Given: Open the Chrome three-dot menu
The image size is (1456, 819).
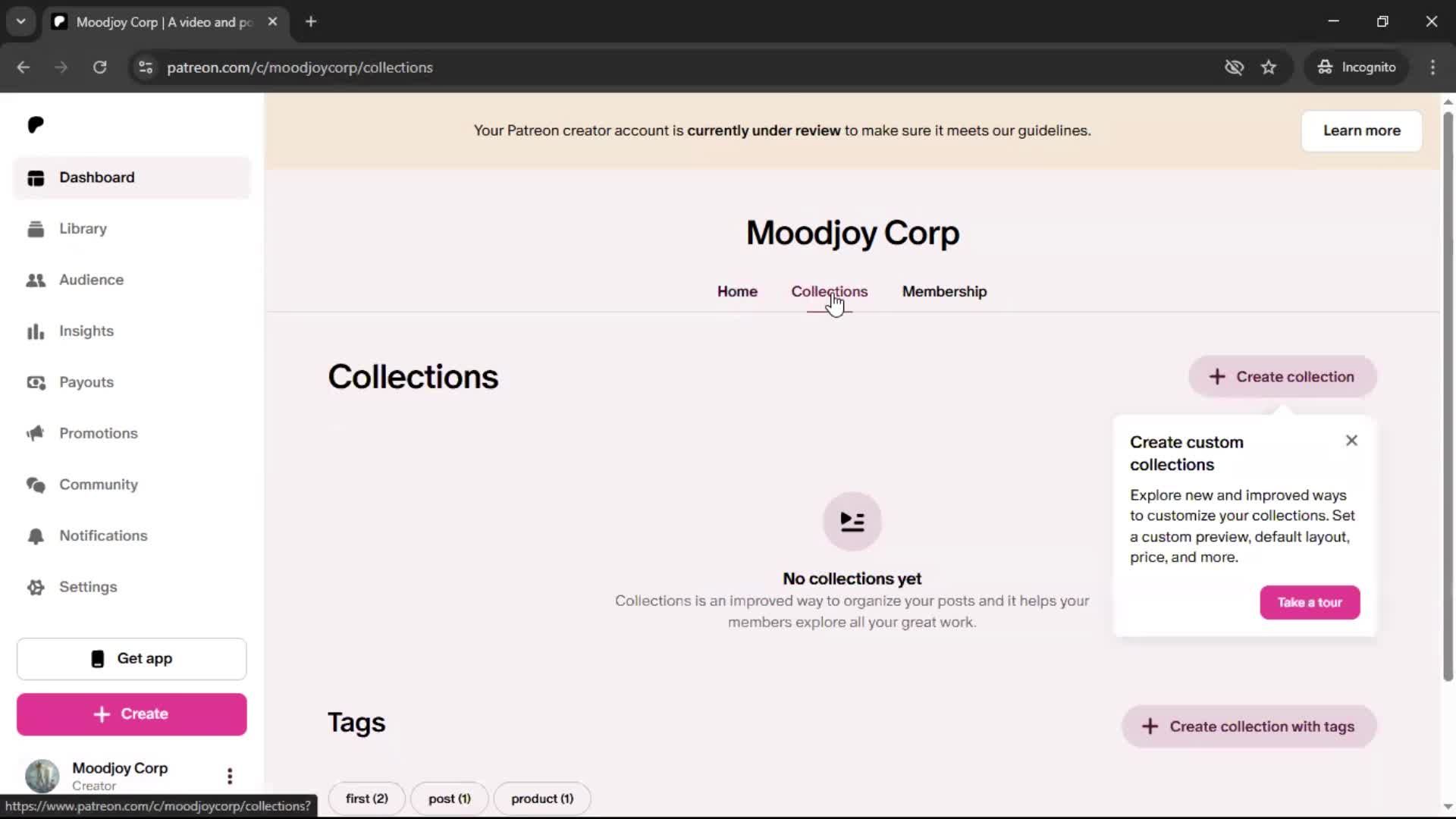Looking at the screenshot, I should 1432,67.
